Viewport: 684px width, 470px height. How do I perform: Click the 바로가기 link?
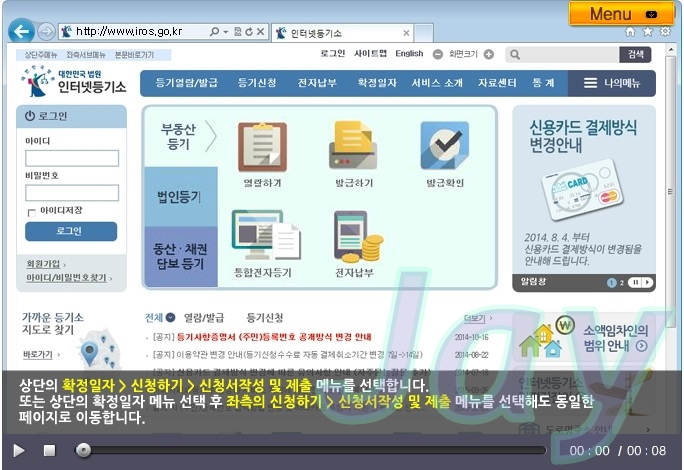tap(38, 354)
